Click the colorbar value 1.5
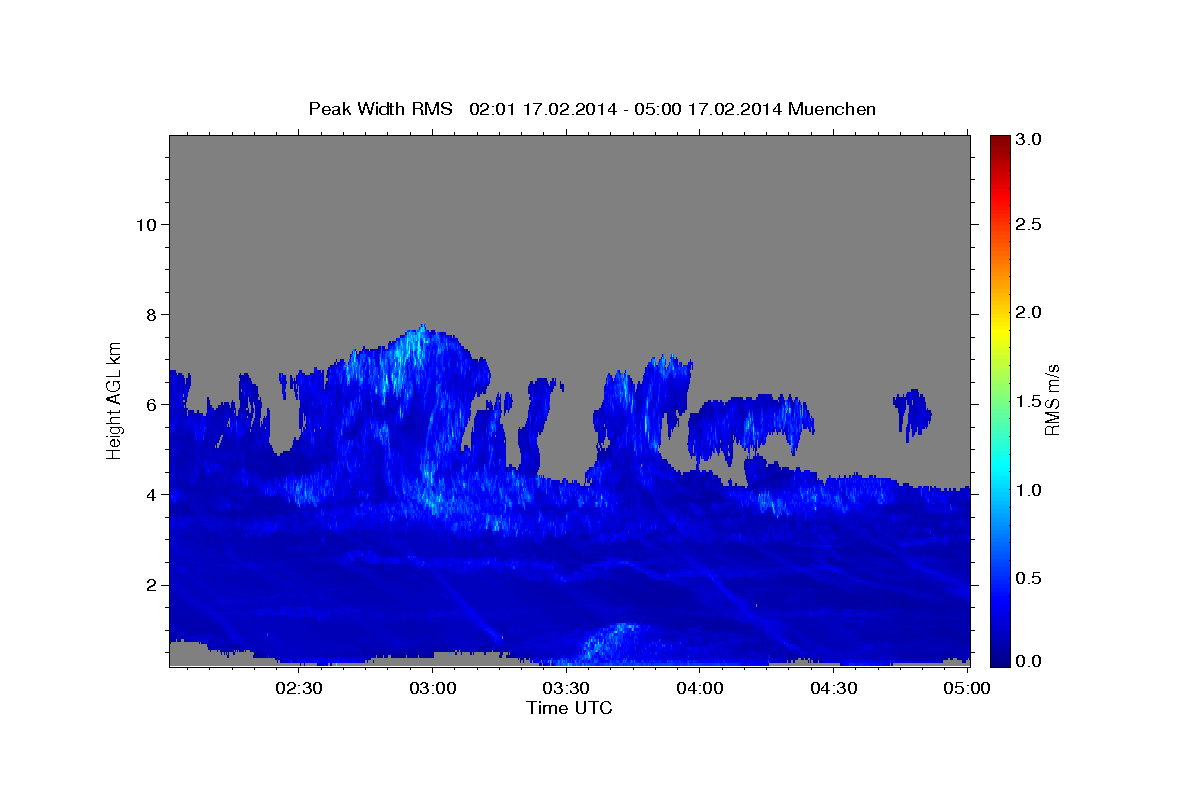1200x800 pixels. (x=1029, y=401)
